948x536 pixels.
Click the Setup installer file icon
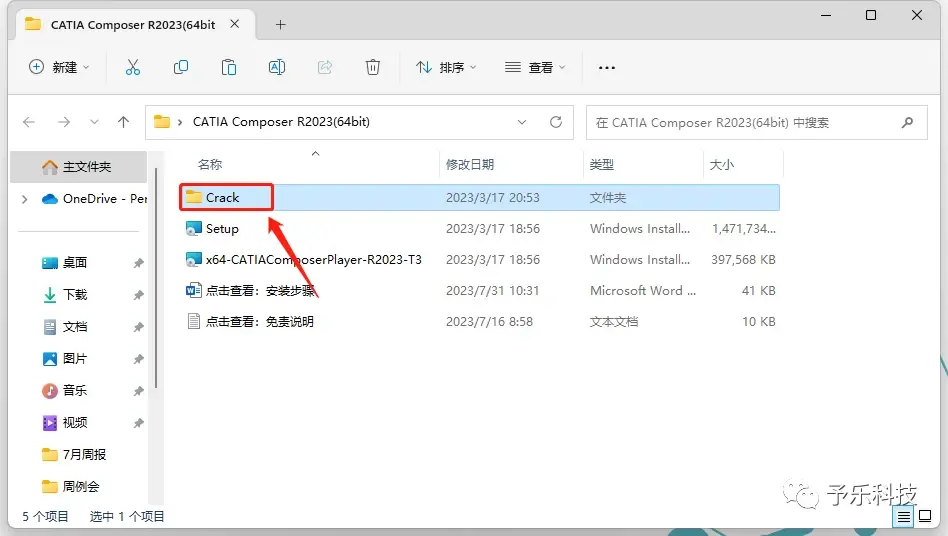pyautogui.click(x=193, y=228)
